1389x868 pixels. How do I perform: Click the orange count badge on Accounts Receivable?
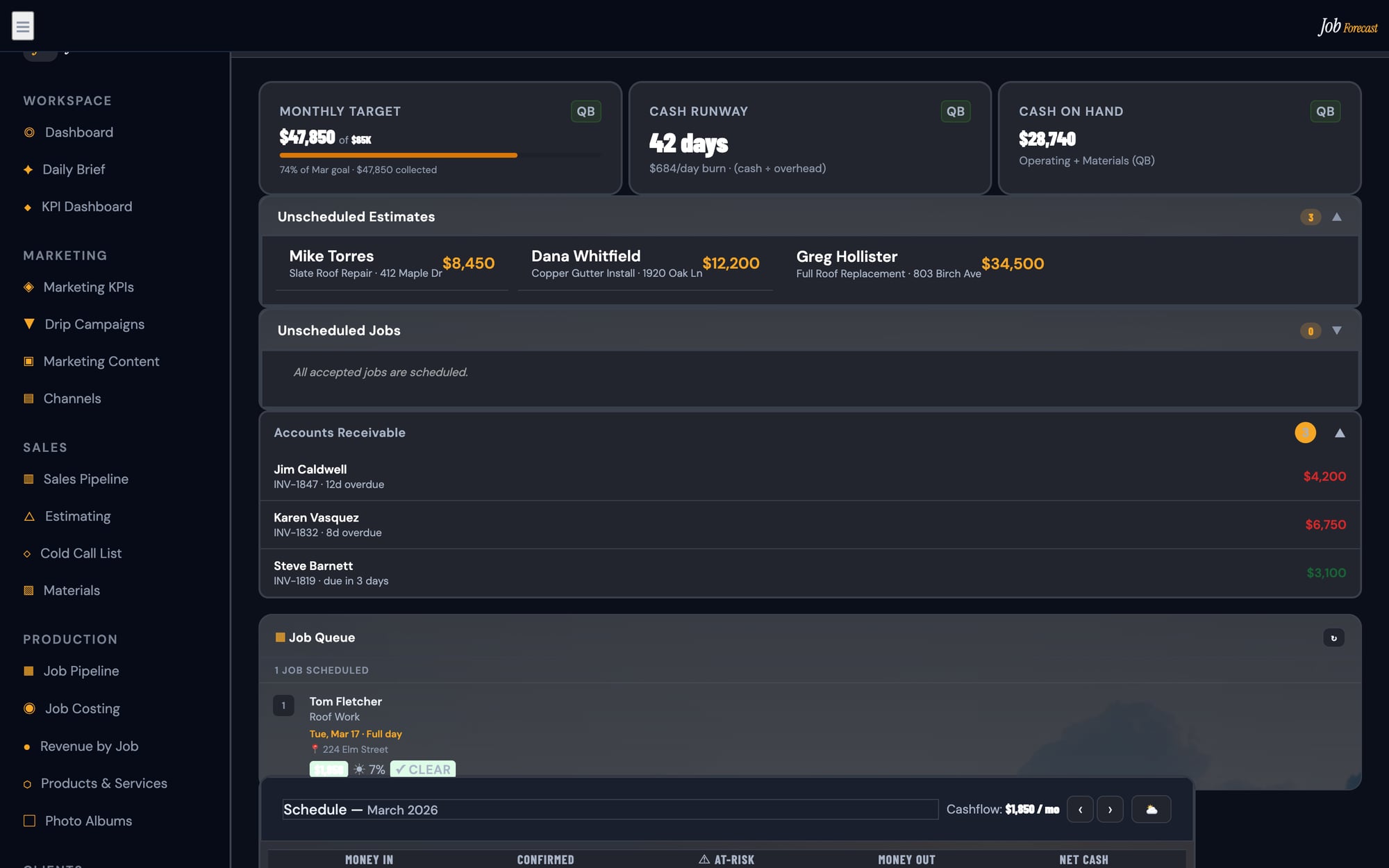coord(1305,432)
